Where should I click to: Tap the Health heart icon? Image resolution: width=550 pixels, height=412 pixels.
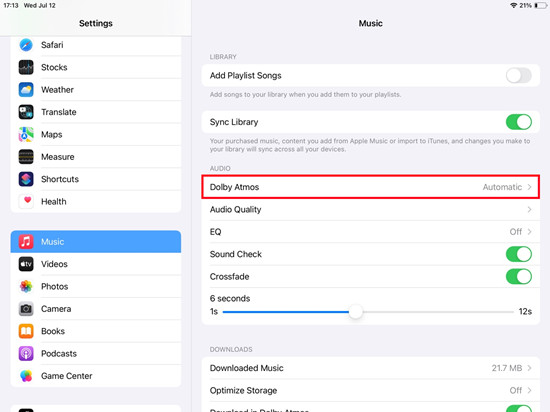[x=26, y=202]
